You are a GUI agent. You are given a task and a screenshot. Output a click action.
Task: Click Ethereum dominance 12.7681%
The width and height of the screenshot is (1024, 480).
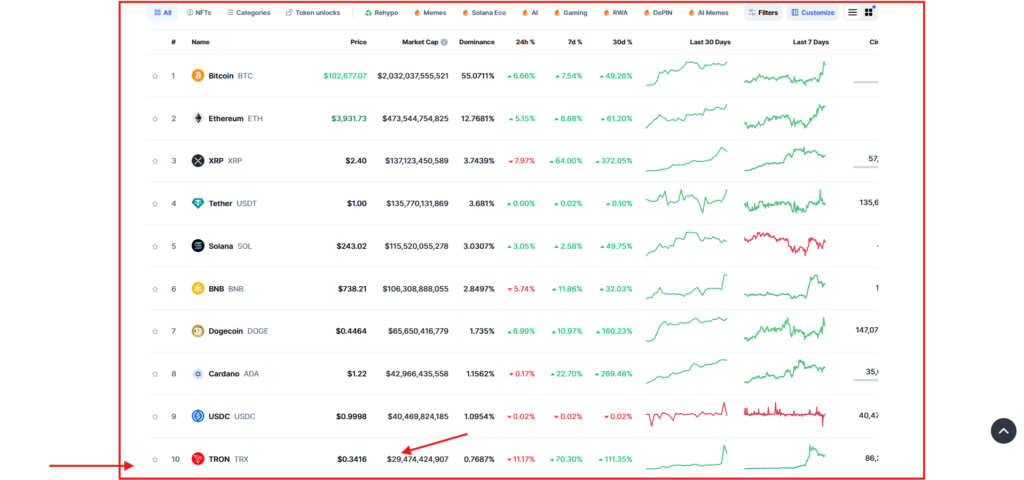[477, 118]
